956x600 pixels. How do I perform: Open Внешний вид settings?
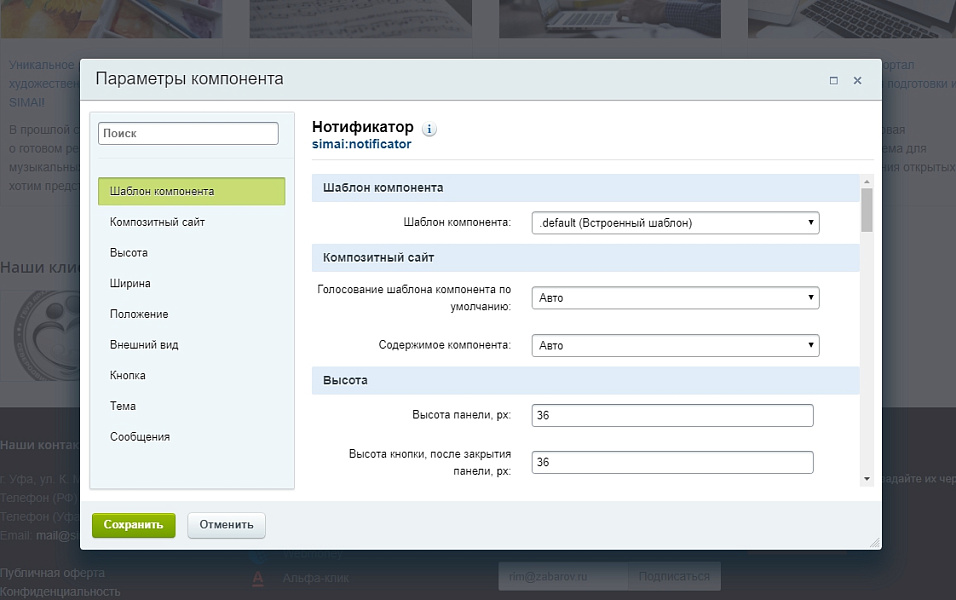tap(144, 345)
